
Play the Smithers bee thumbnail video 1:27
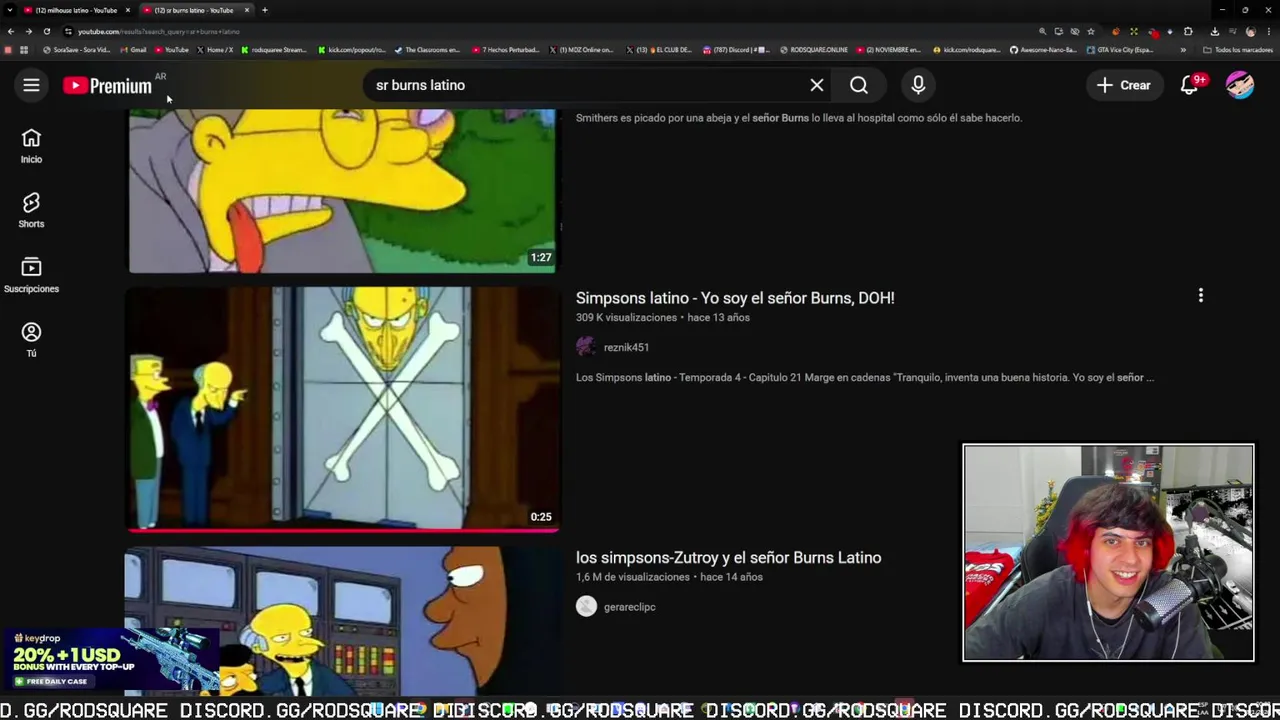click(x=342, y=190)
